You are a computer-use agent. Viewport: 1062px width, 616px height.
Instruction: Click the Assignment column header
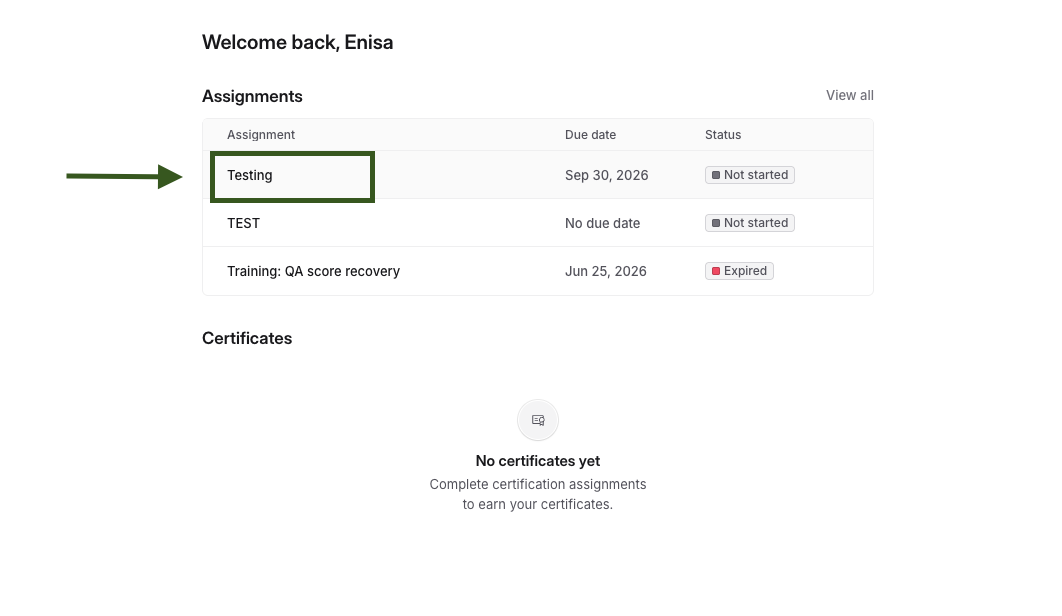point(261,135)
